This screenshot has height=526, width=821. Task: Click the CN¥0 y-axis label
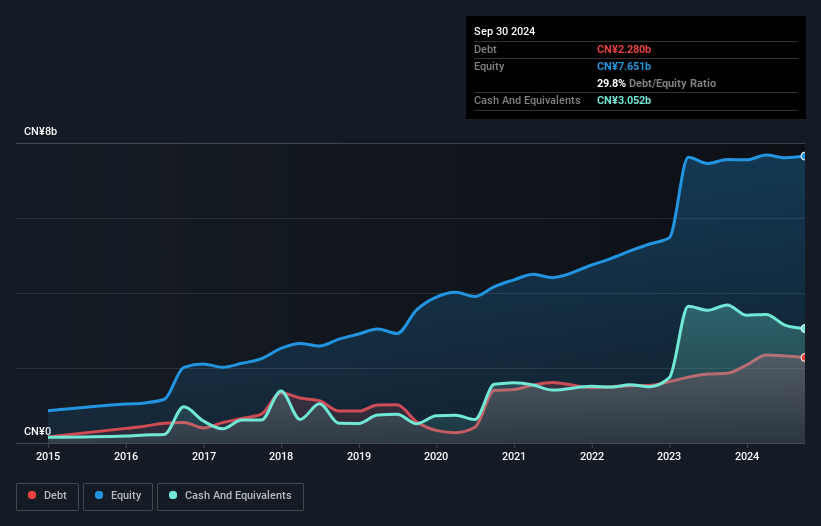click(x=38, y=431)
